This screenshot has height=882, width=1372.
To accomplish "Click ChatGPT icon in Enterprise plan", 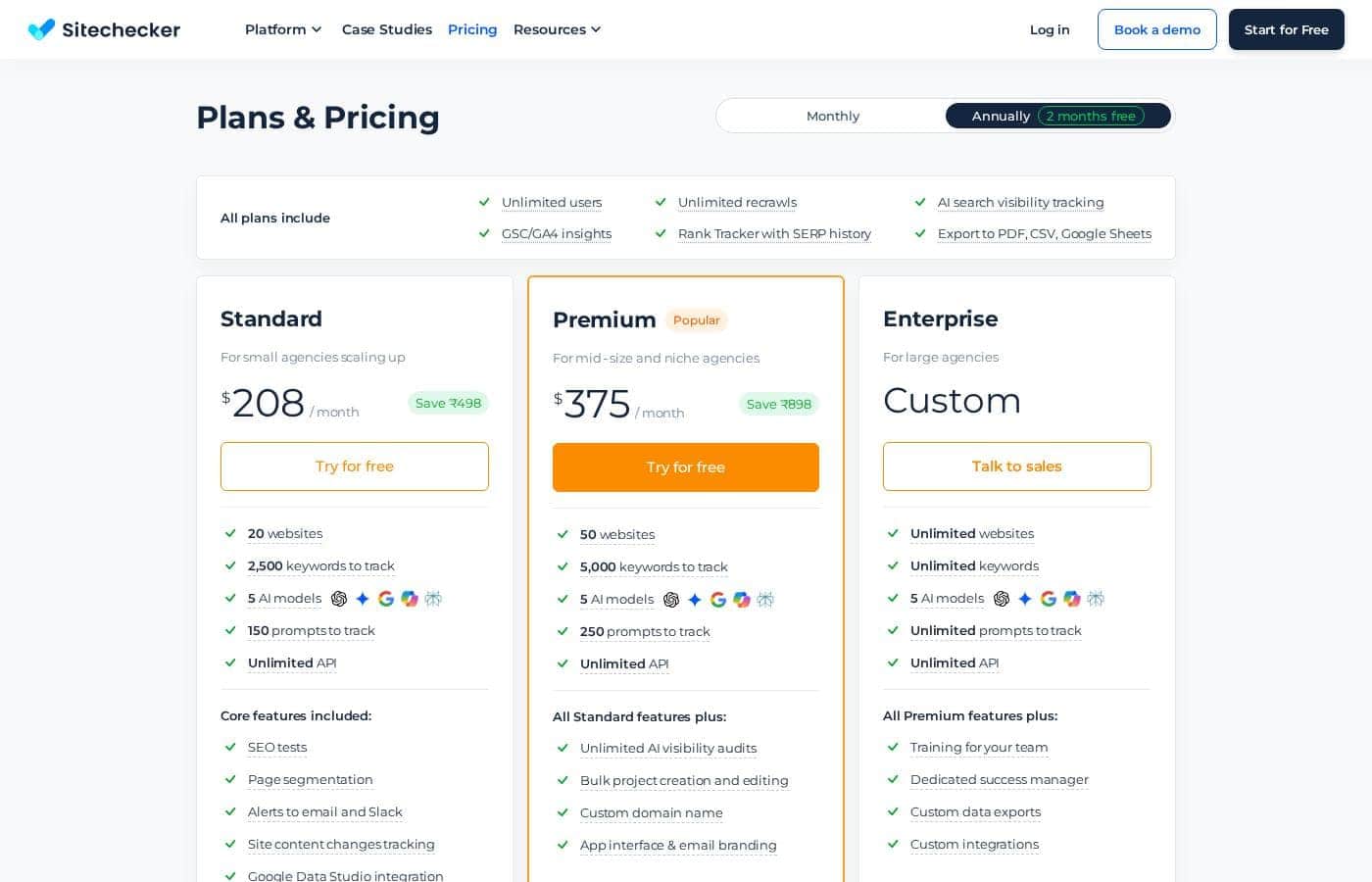I will (x=1002, y=599).
